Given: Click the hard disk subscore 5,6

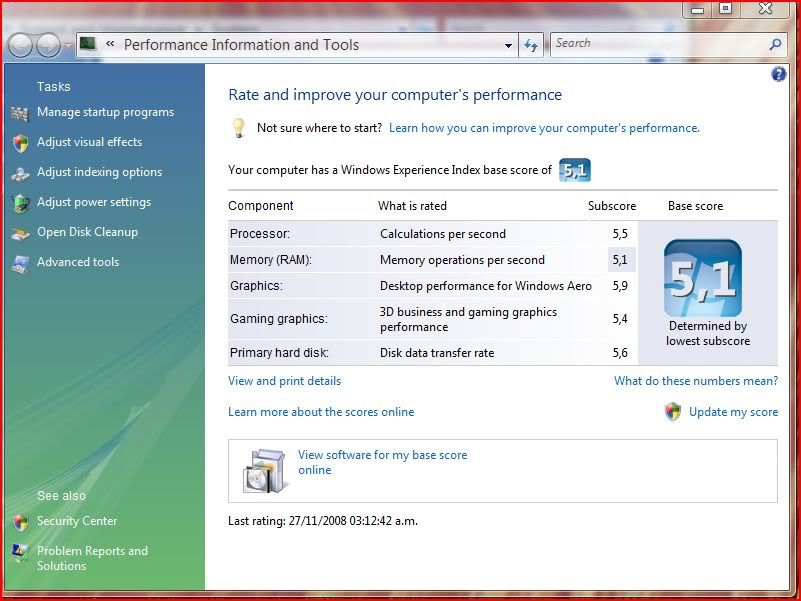Looking at the screenshot, I should point(620,353).
